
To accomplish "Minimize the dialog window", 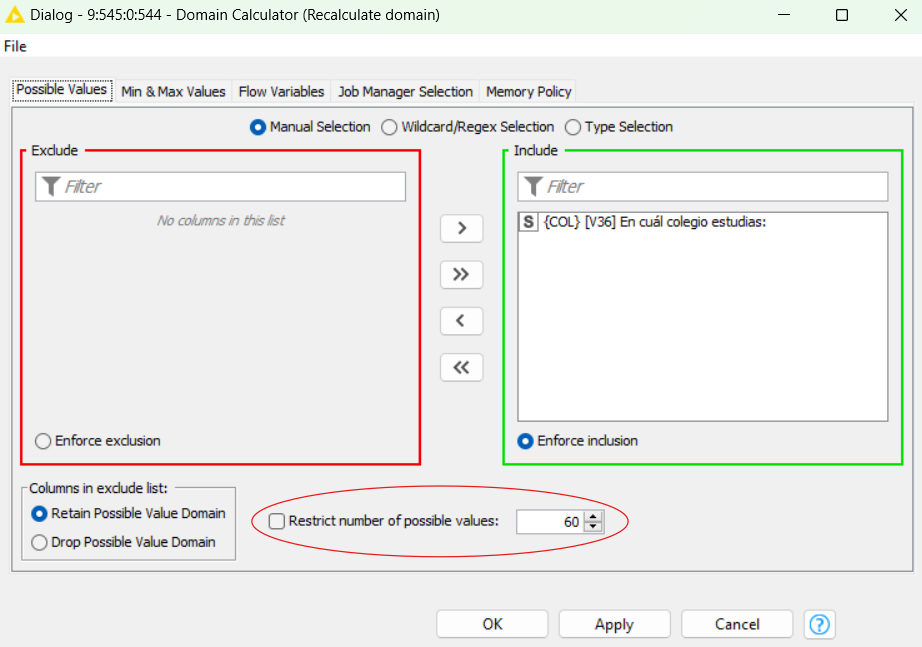I will (784, 15).
